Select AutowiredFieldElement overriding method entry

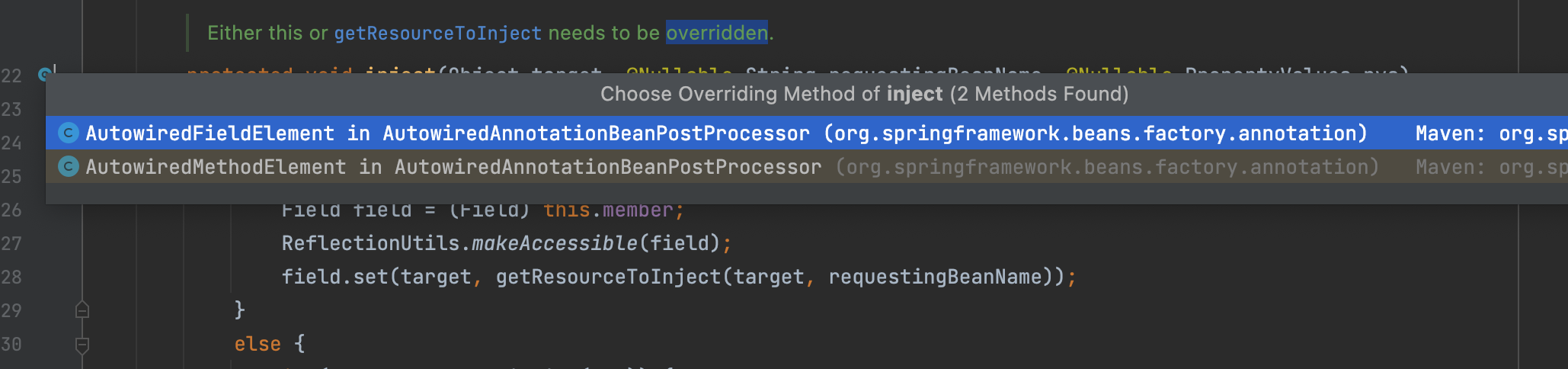tap(806, 133)
